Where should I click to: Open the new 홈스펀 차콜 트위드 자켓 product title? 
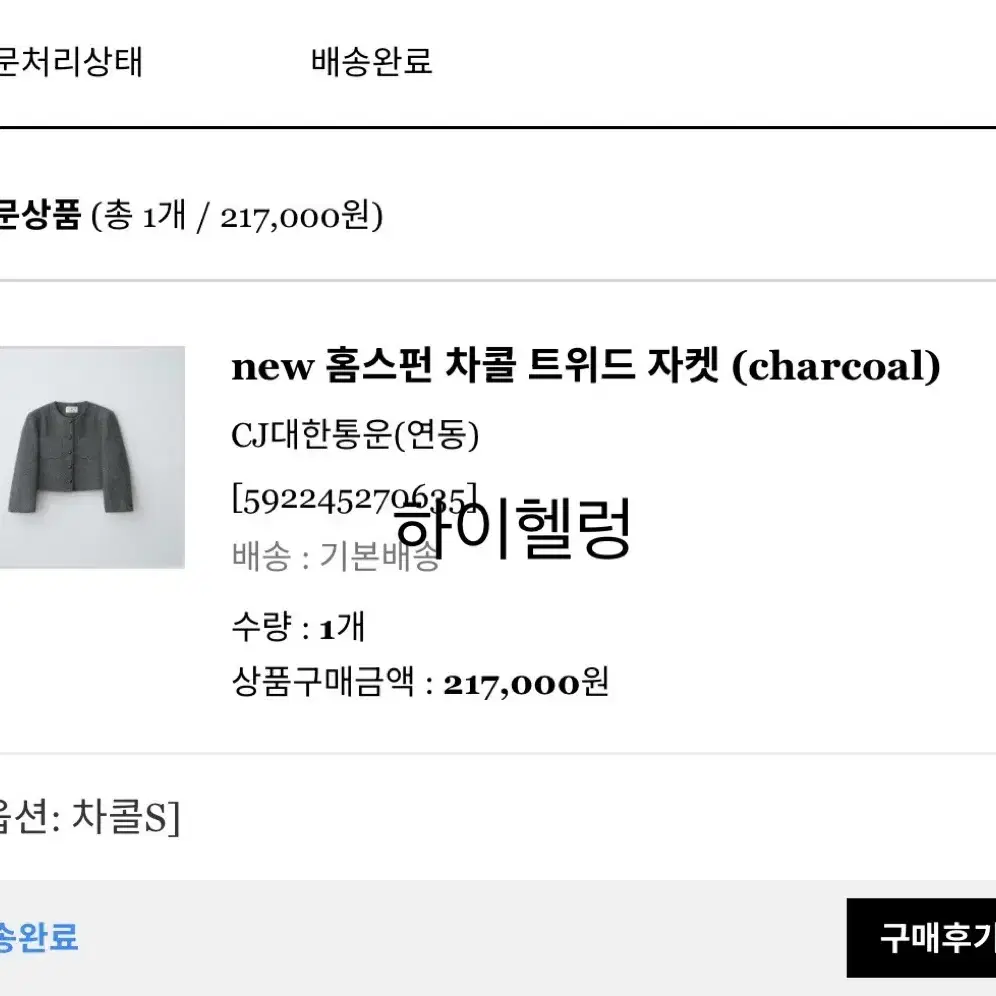coord(586,367)
